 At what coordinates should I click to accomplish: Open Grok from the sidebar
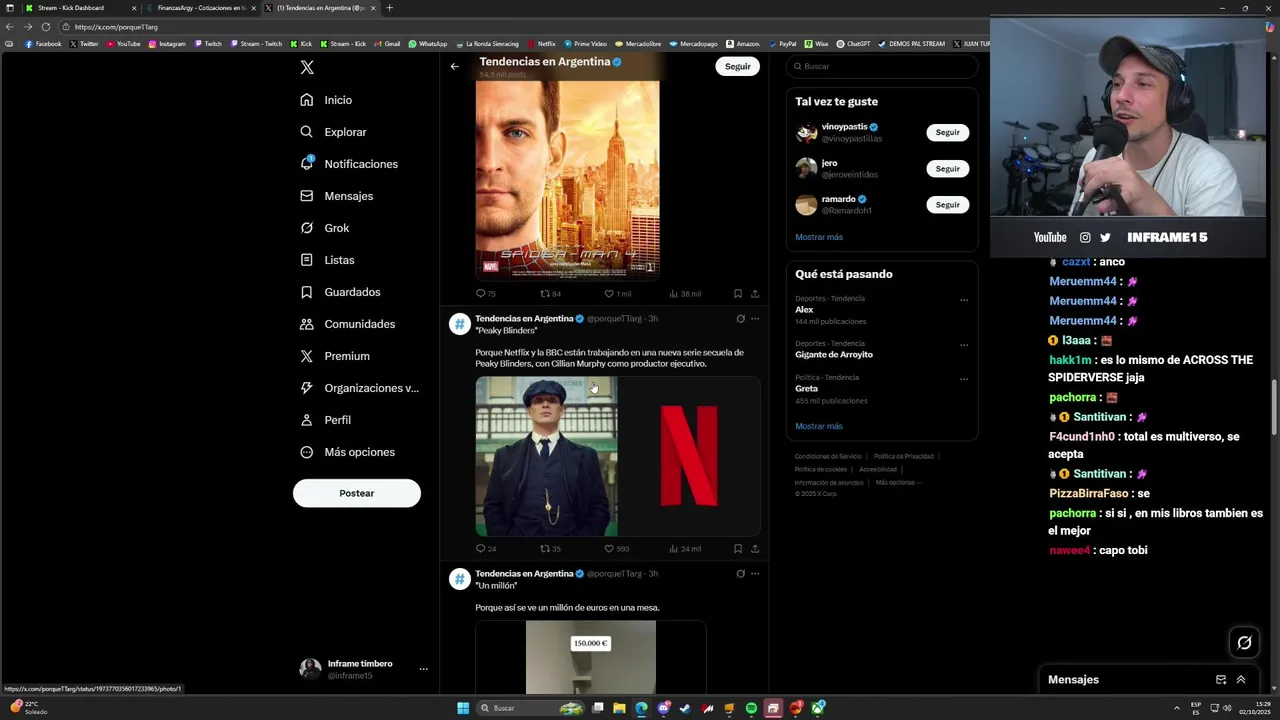[325, 228]
